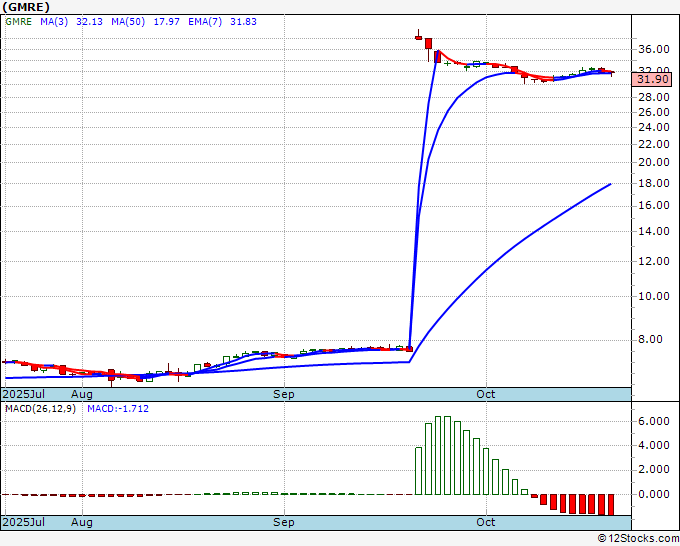
Task: Click the MACD(26,12,9) indicator label
Action: tap(40, 409)
